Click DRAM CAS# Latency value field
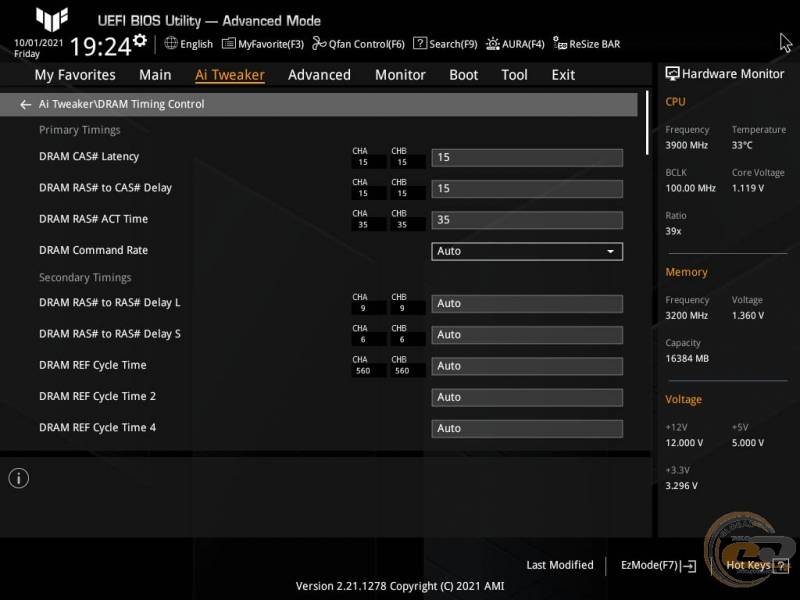The image size is (800, 600). click(527, 158)
